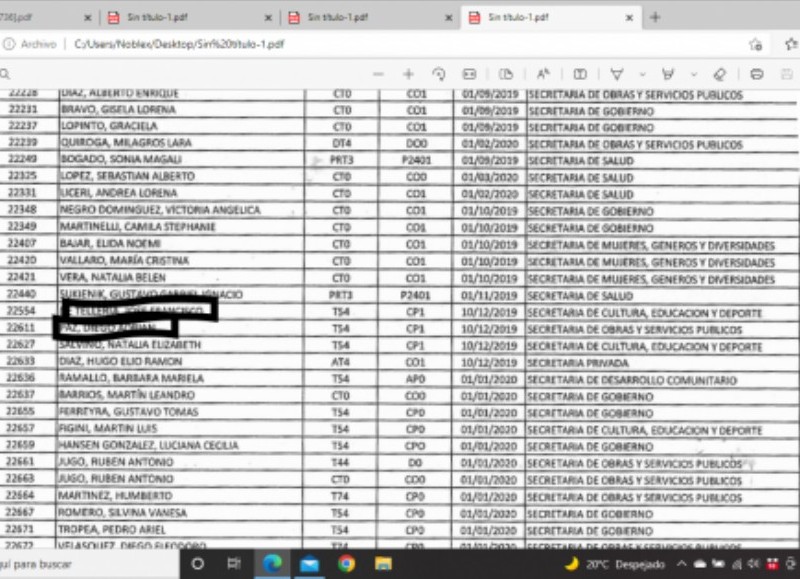Switch to the tab ending in 736].pdf

click(30, 17)
